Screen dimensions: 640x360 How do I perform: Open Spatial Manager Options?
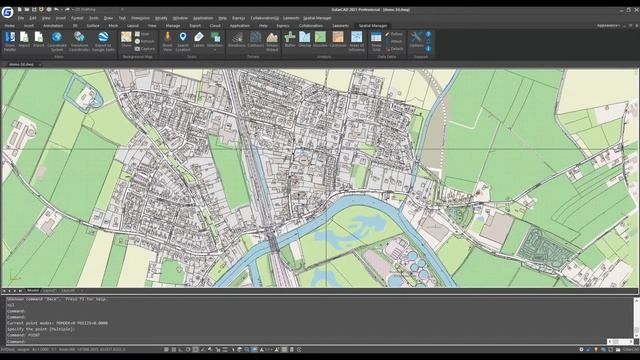coord(416,40)
